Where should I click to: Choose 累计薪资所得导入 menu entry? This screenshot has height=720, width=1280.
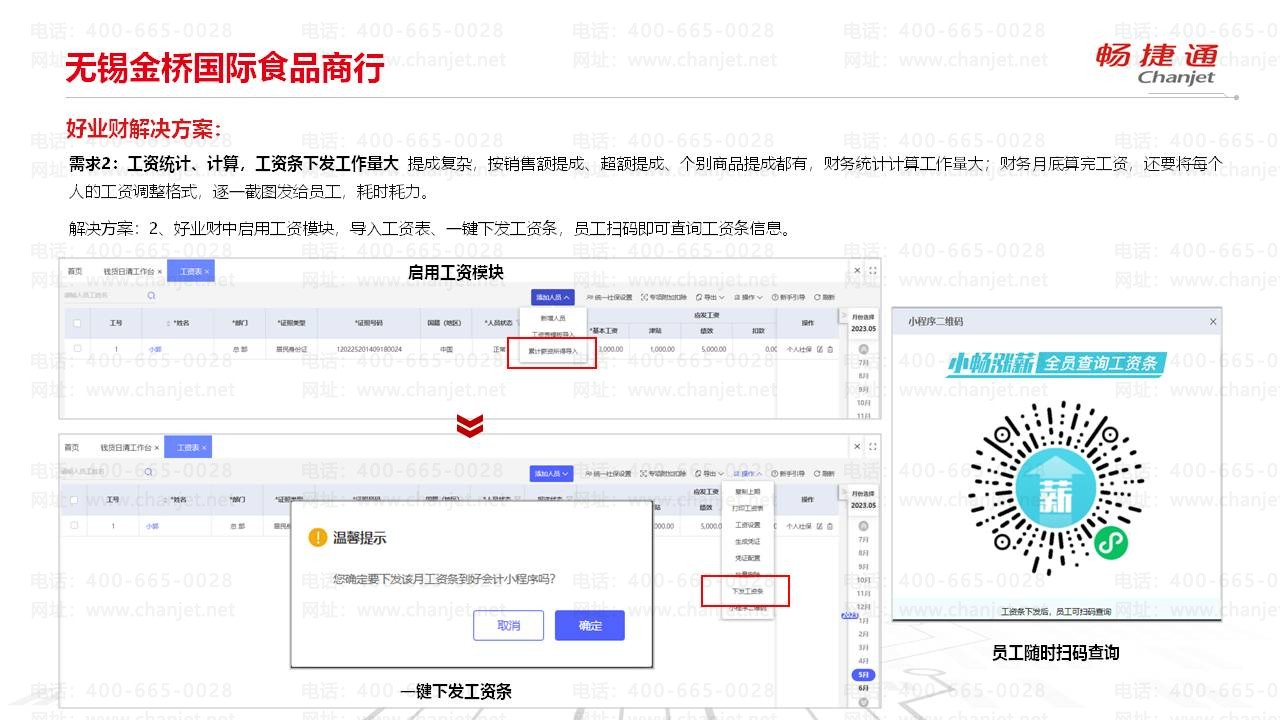click(553, 351)
